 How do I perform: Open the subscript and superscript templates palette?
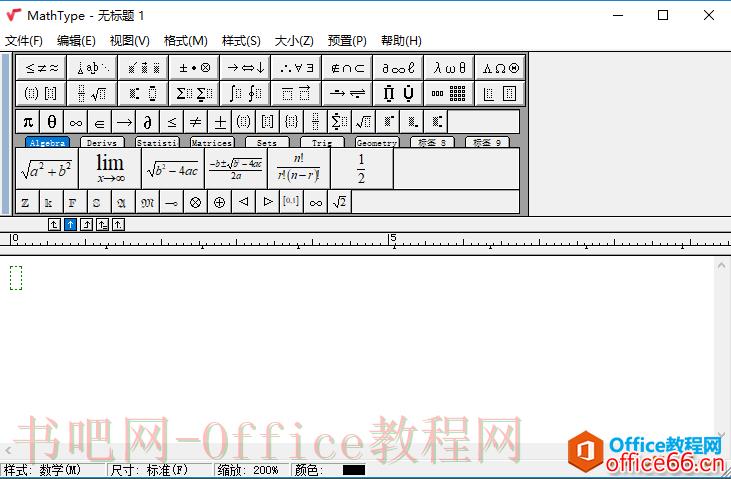click(x=144, y=93)
